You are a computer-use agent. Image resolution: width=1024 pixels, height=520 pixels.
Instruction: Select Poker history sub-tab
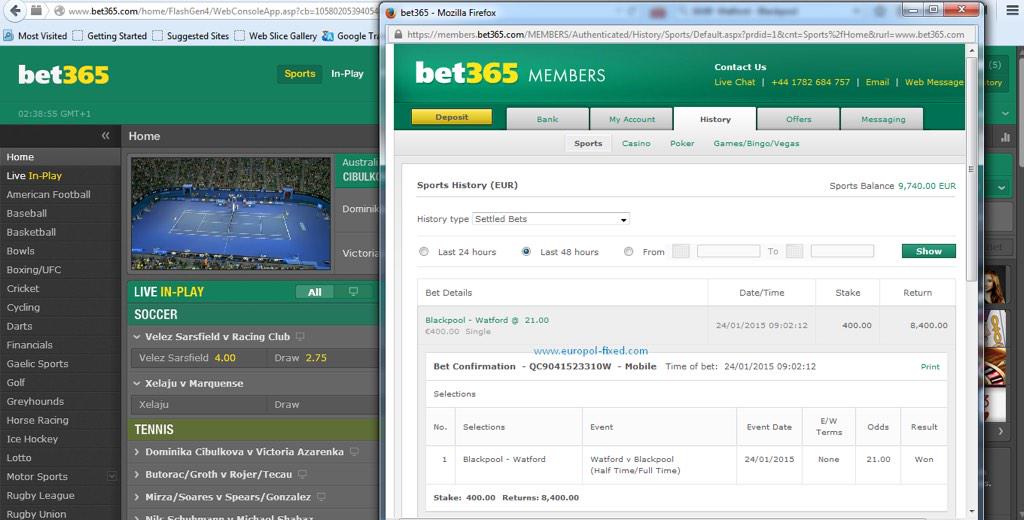[682, 144]
